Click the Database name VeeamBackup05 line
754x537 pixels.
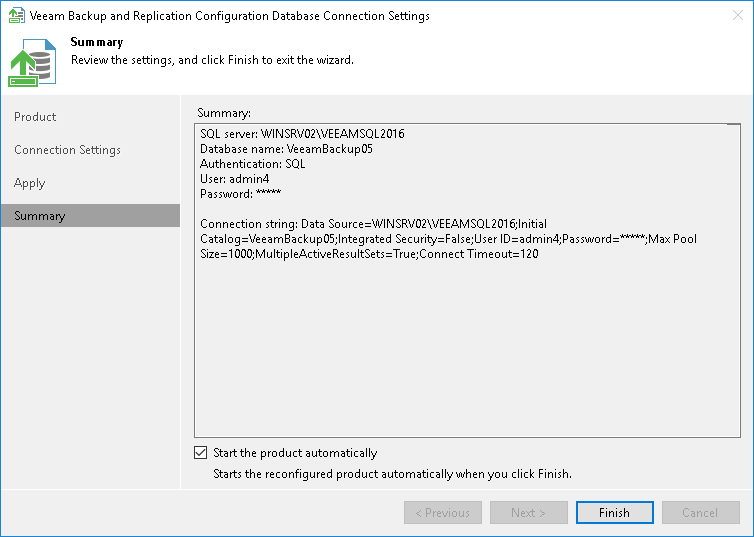coord(286,149)
